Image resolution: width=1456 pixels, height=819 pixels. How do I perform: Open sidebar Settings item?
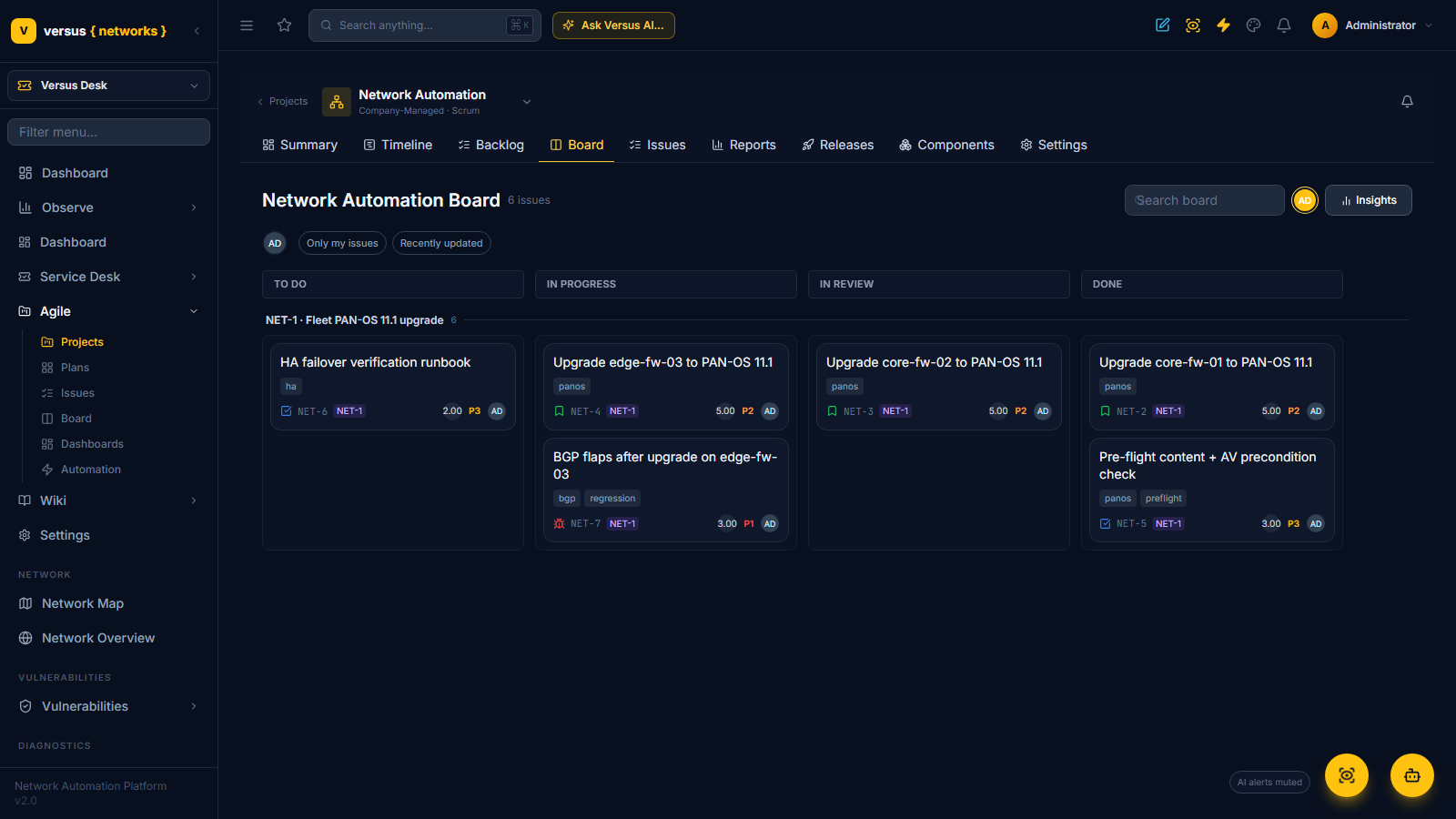point(109,535)
